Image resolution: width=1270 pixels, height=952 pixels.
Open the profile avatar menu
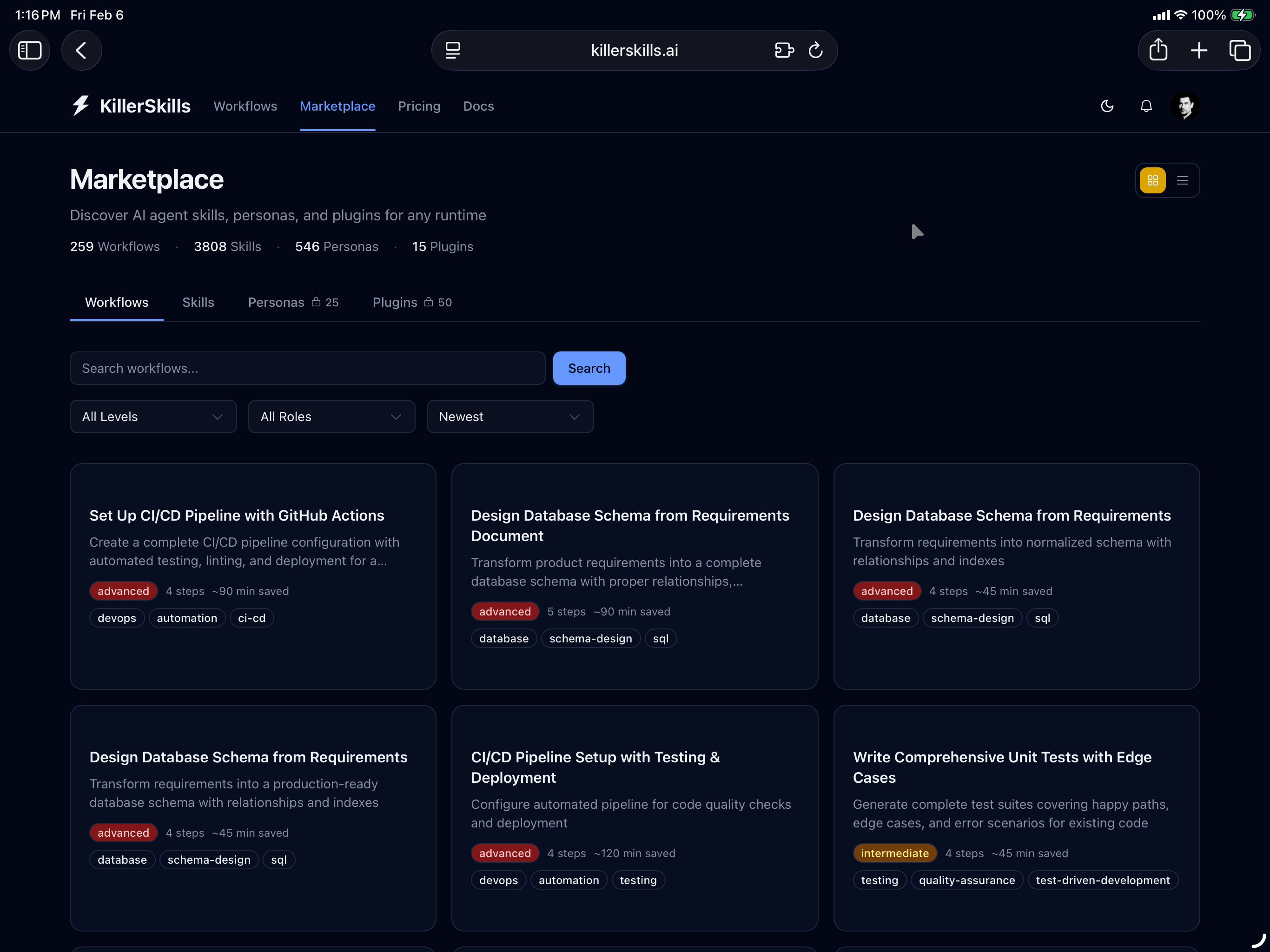pyautogui.click(x=1185, y=106)
